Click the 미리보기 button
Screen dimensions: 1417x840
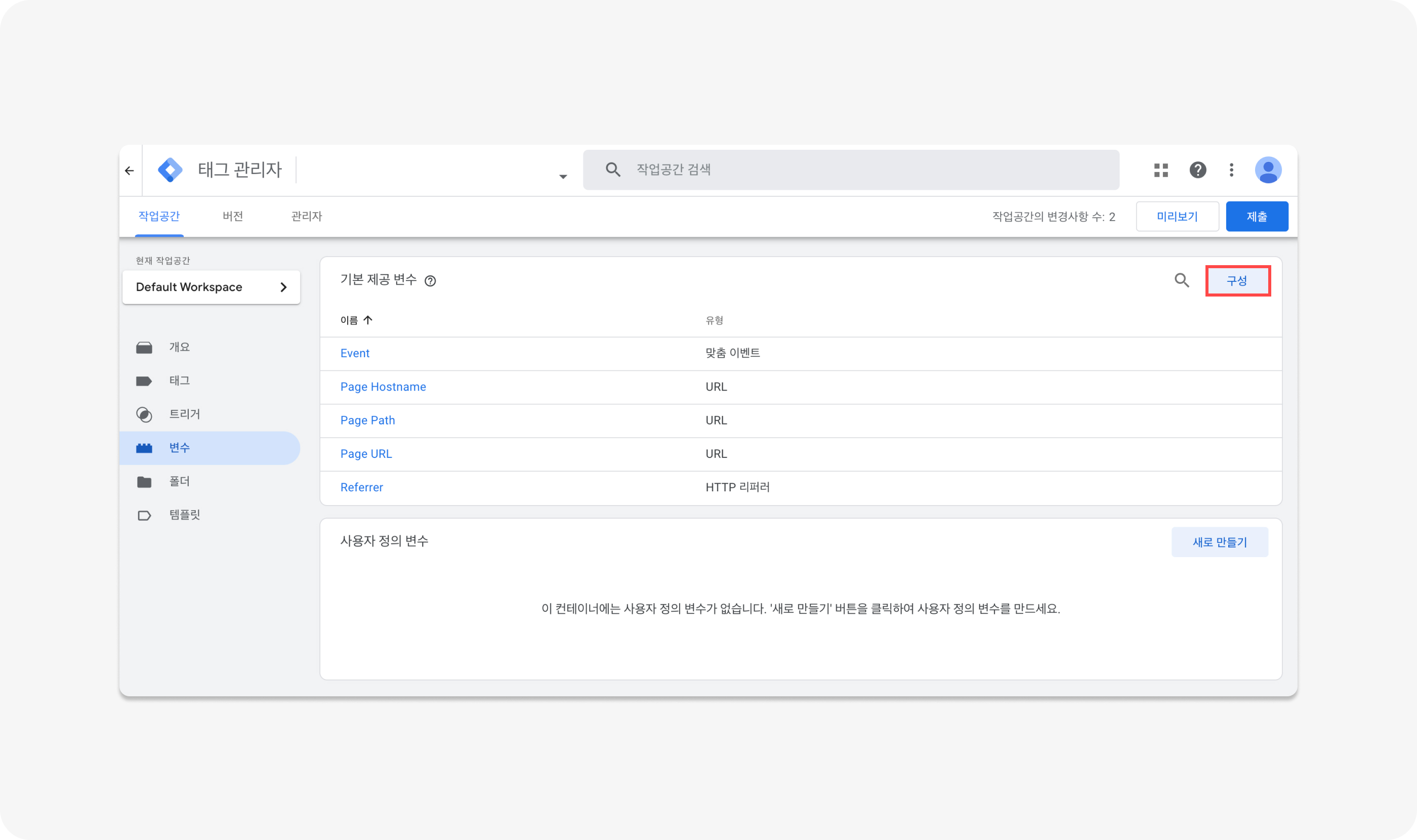click(1177, 216)
